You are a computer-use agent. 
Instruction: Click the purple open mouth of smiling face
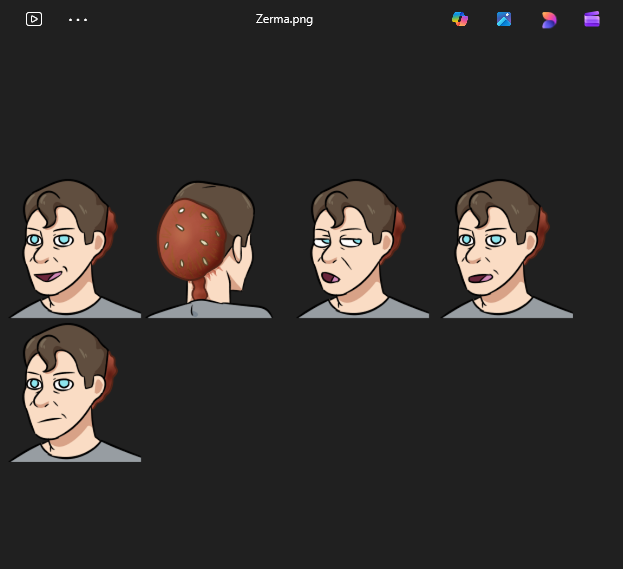(47, 274)
